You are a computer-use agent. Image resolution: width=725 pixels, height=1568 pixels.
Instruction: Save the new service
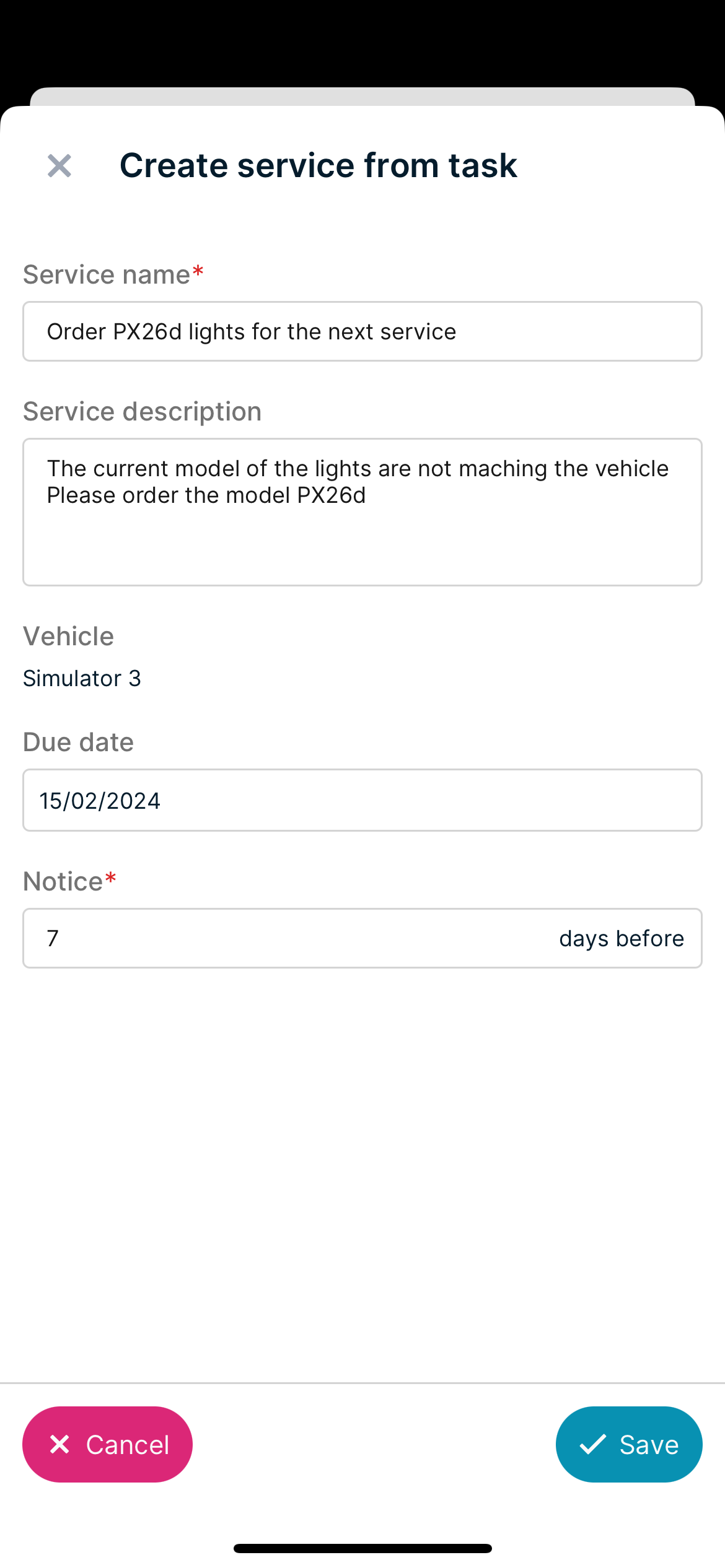(x=629, y=1444)
